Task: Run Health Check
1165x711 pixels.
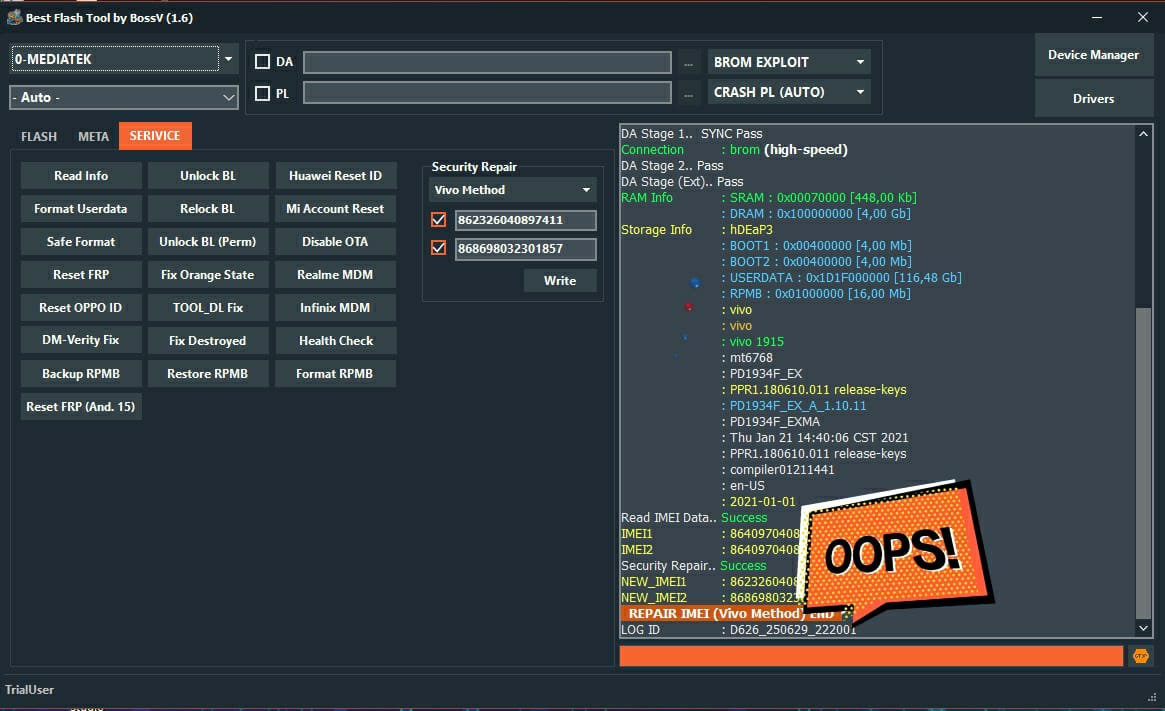Action: [x=335, y=340]
